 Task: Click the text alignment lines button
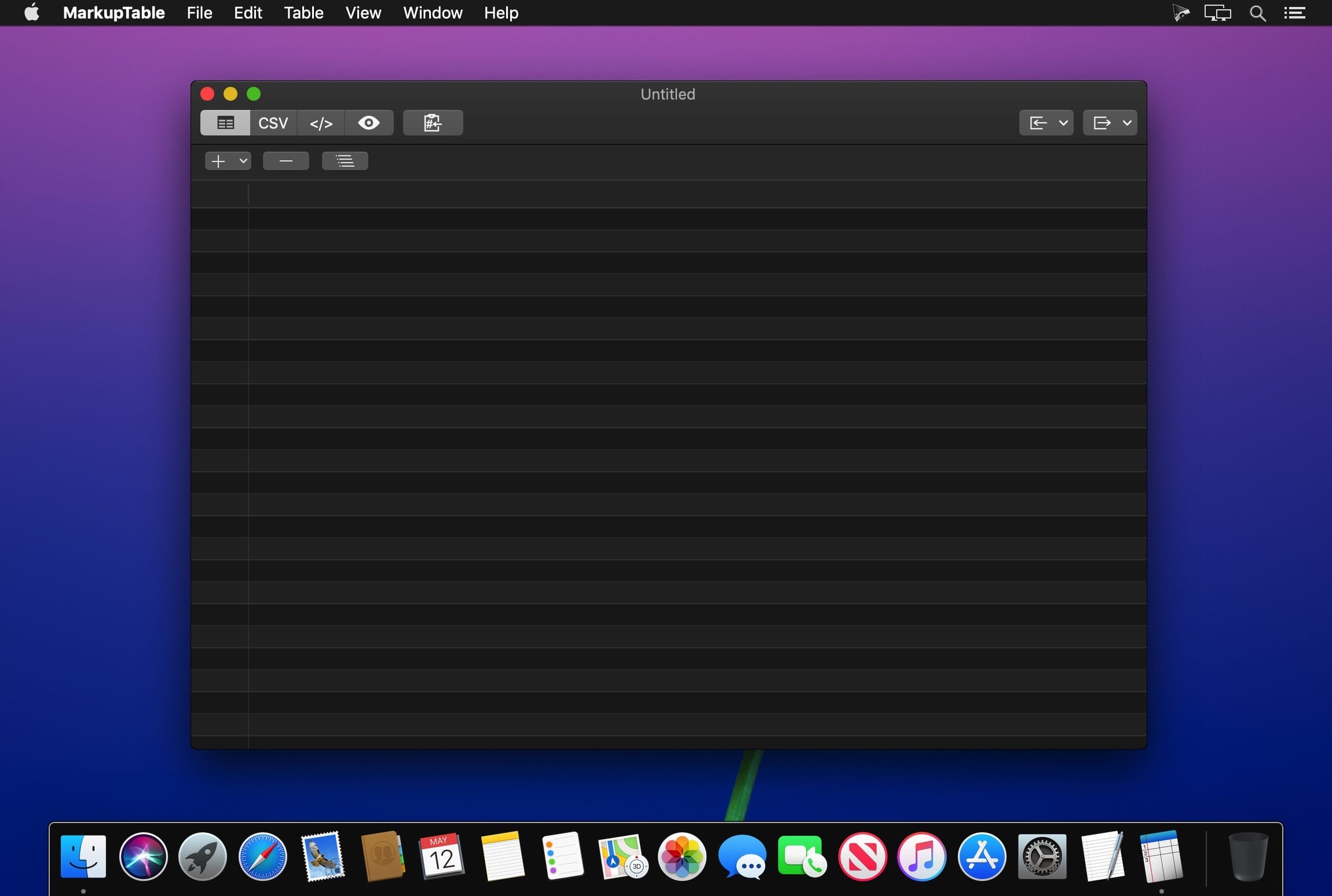[x=345, y=161]
